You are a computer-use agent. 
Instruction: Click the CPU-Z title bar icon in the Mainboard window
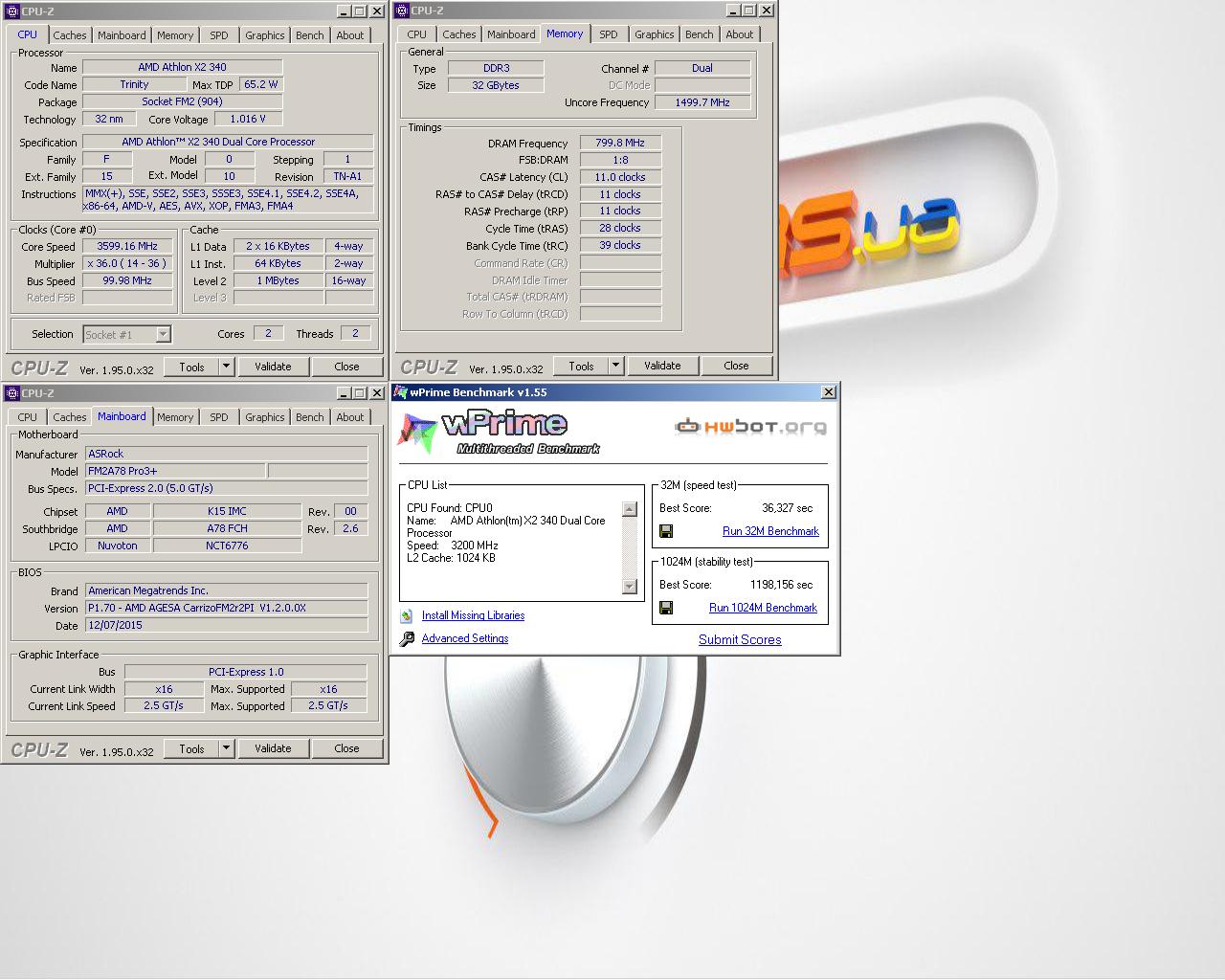(12, 393)
